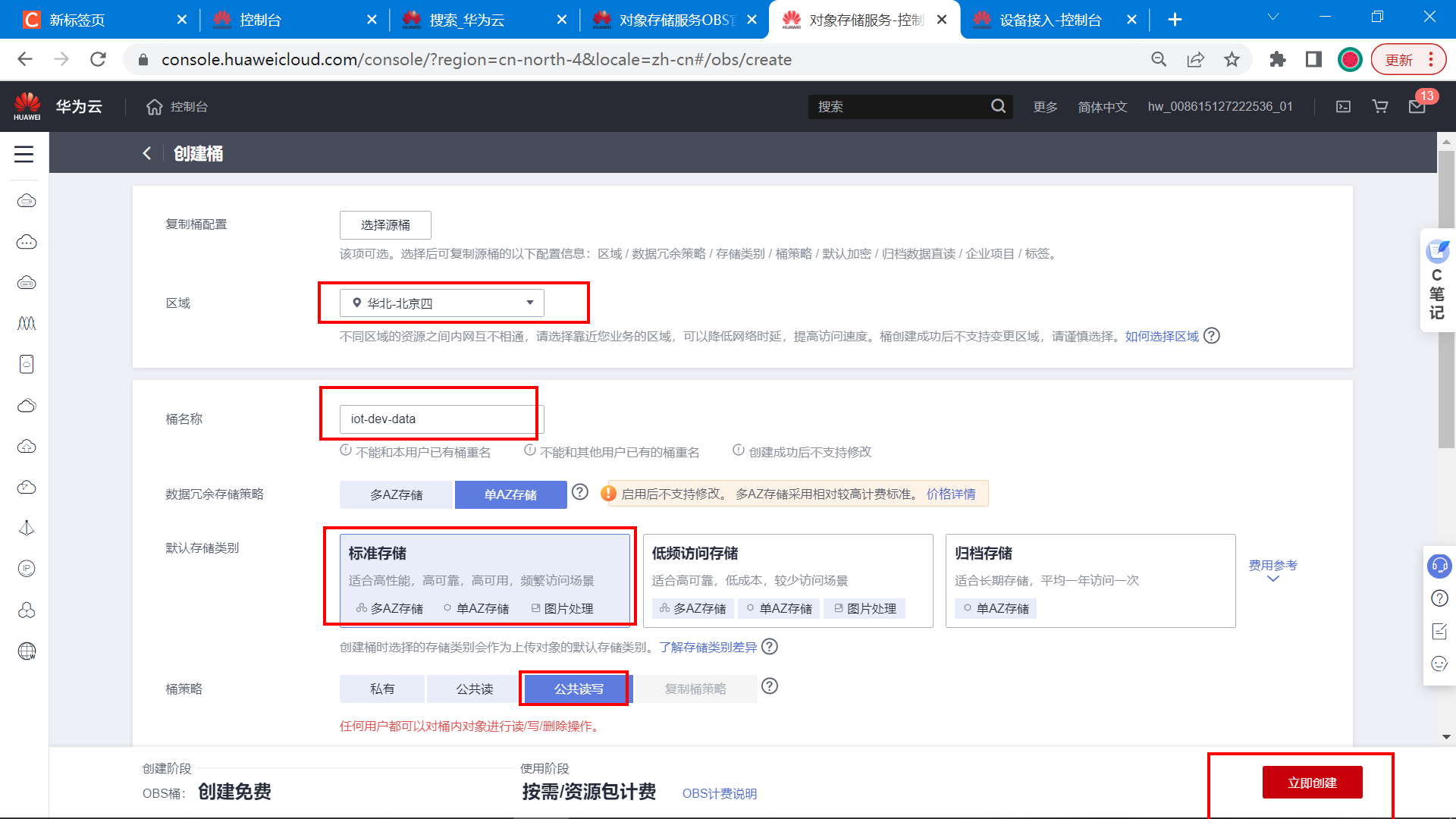Bookmark page with the star icon
This screenshot has width=1456, height=819.
(x=1232, y=59)
